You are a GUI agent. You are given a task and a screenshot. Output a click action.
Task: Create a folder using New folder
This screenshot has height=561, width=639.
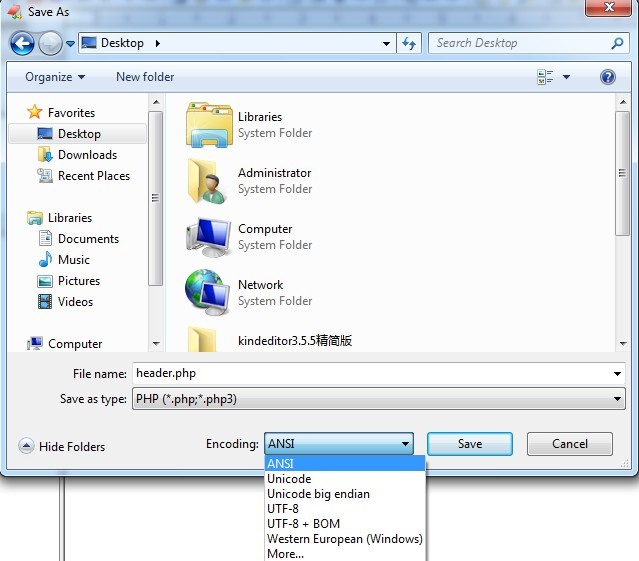145,77
